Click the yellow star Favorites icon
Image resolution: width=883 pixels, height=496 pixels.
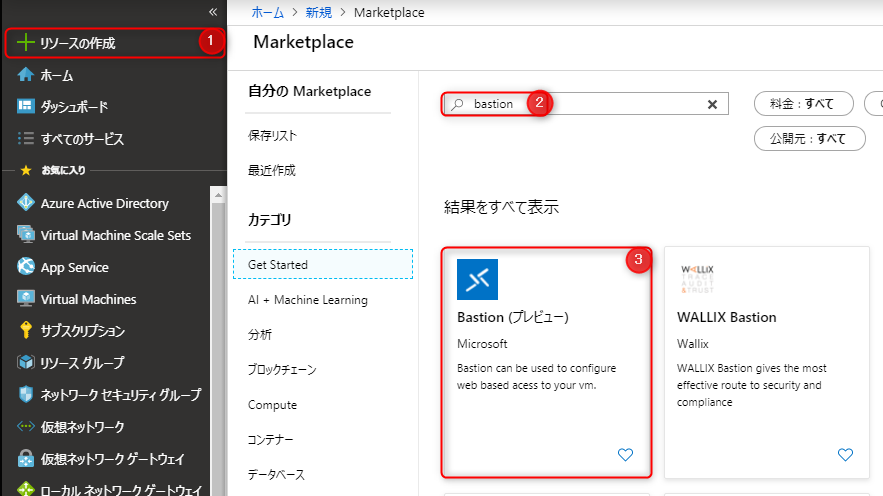25,170
